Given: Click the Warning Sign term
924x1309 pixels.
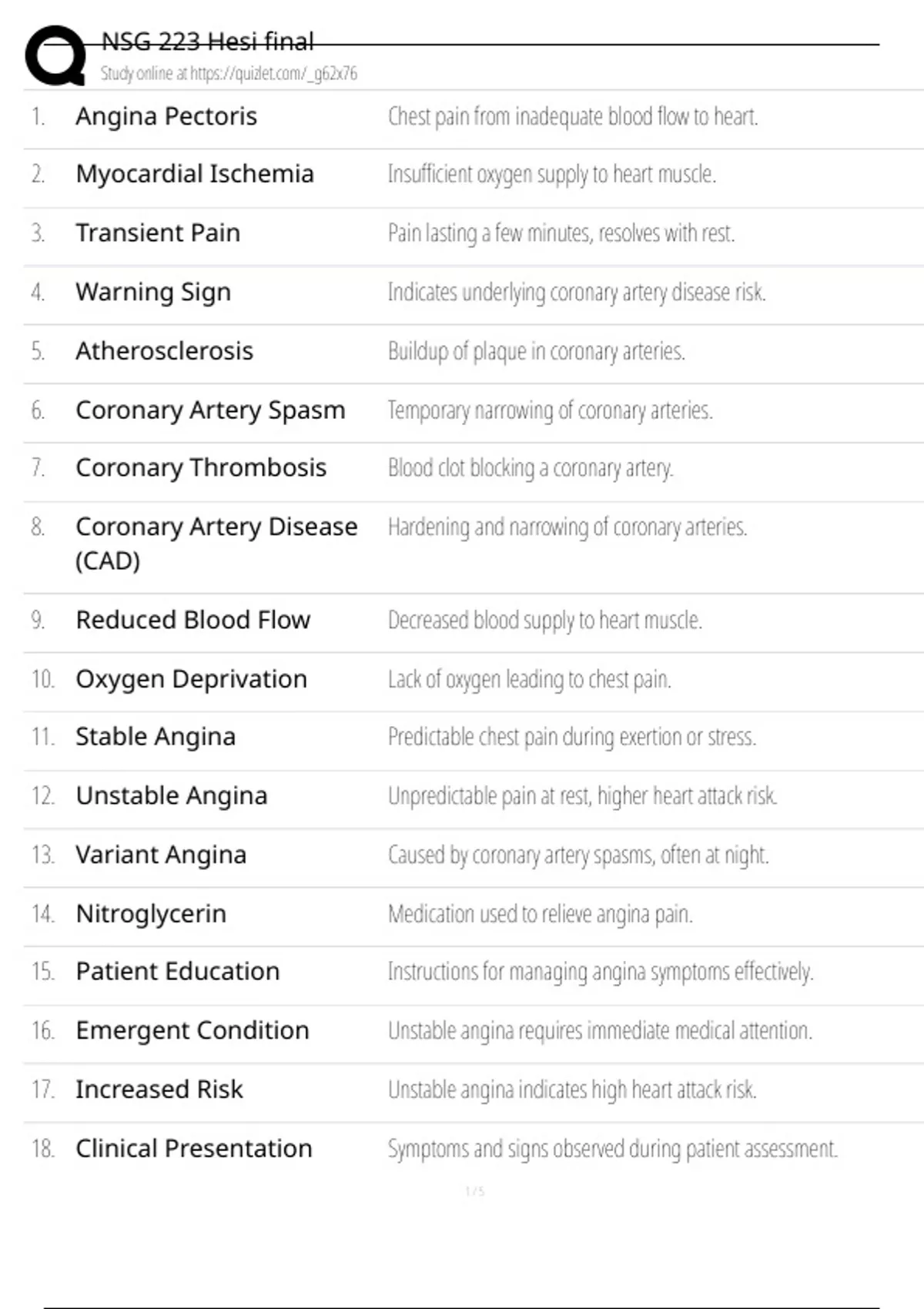Looking at the screenshot, I should coord(153,292).
